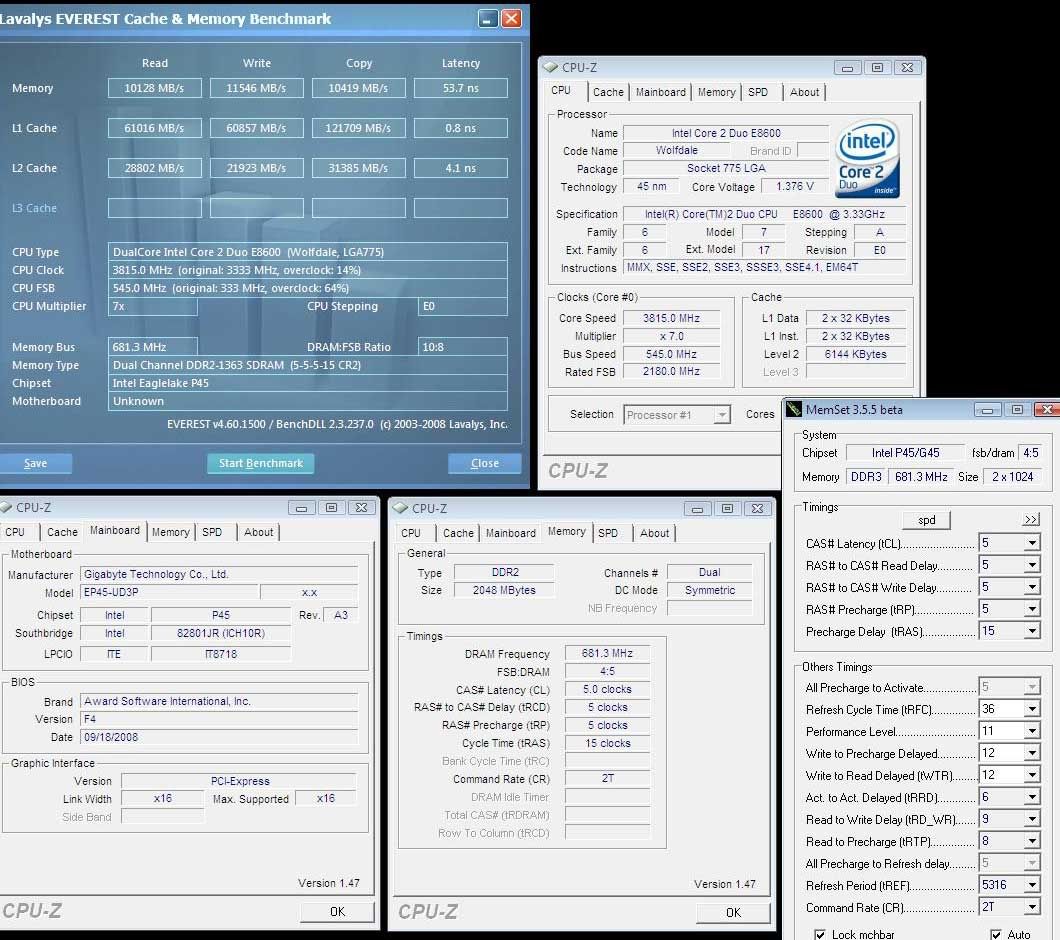The image size is (1060, 940).
Task: Expand Read to Write Delay dropdown
Action: click(x=1032, y=820)
